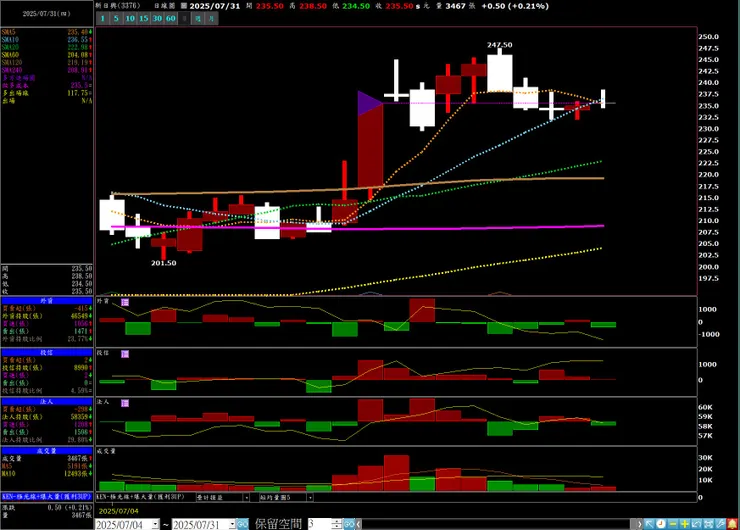740x530 pixels.
Task: Click the minus zoom-out icon
Action: tap(673, 524)
